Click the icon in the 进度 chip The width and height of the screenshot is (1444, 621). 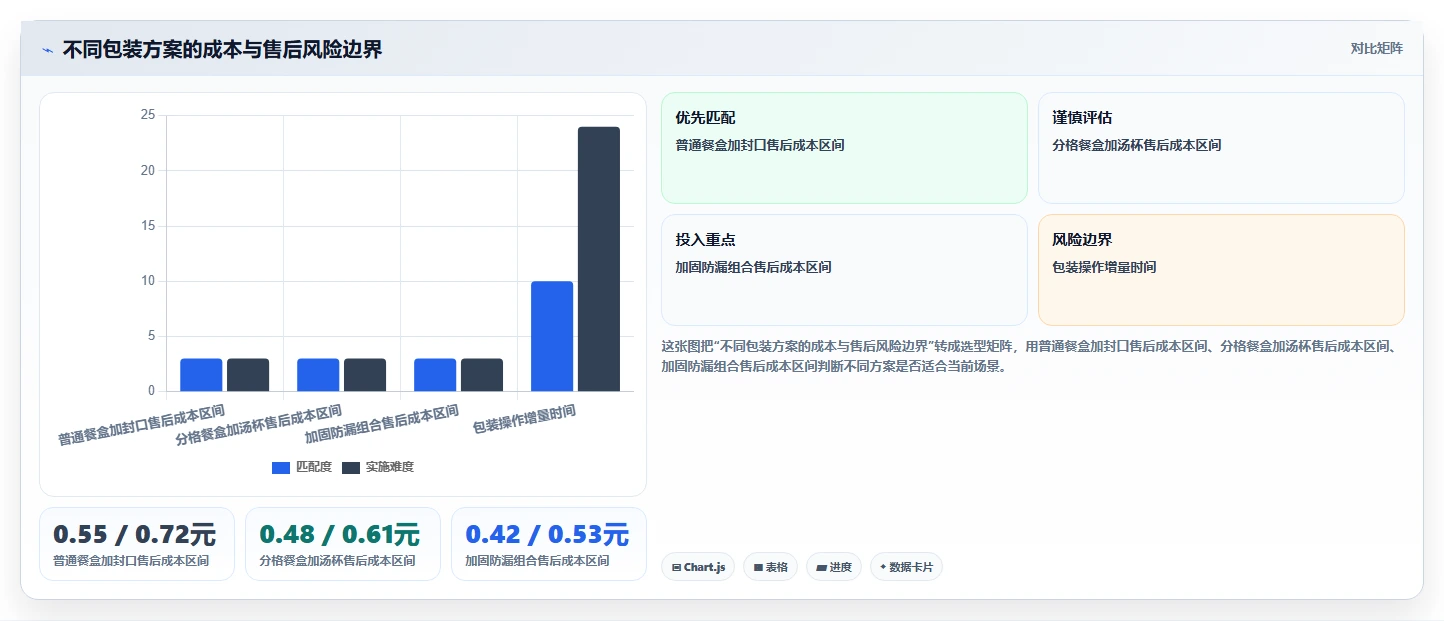coord(821,567)
